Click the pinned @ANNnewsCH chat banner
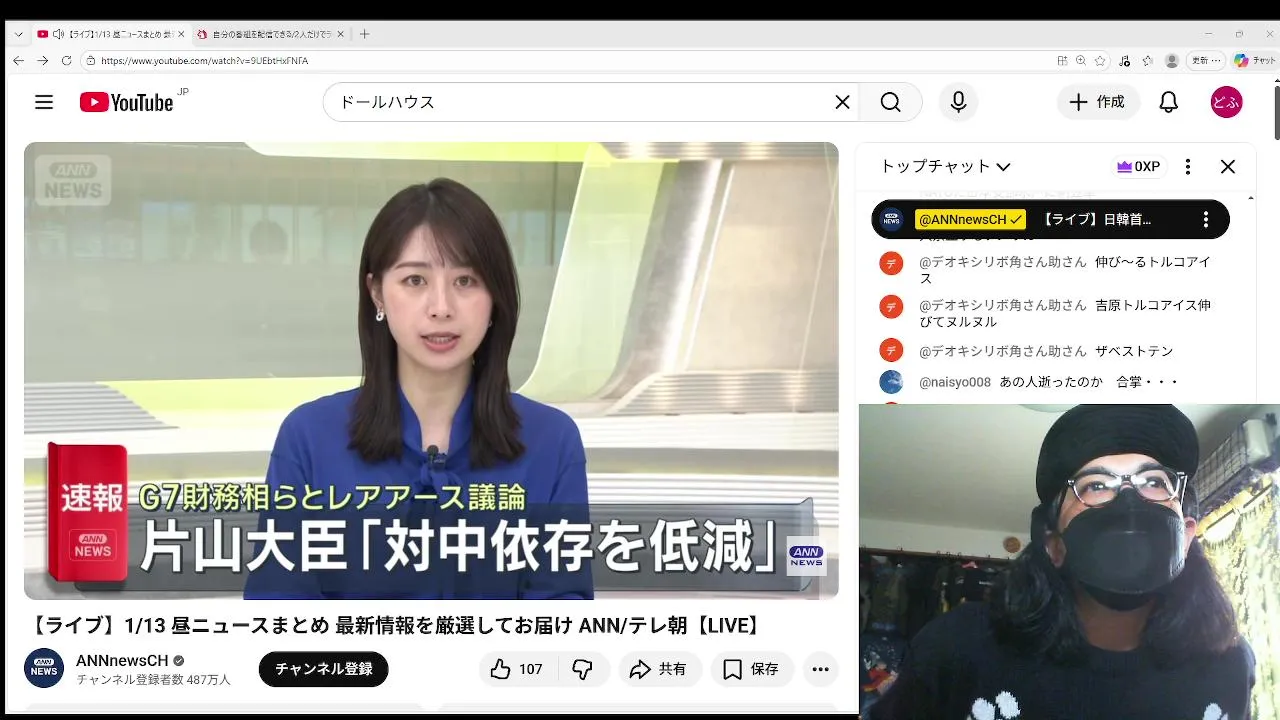The width and height of the screenshot is (1280, 720). (x=1050, y=220)
